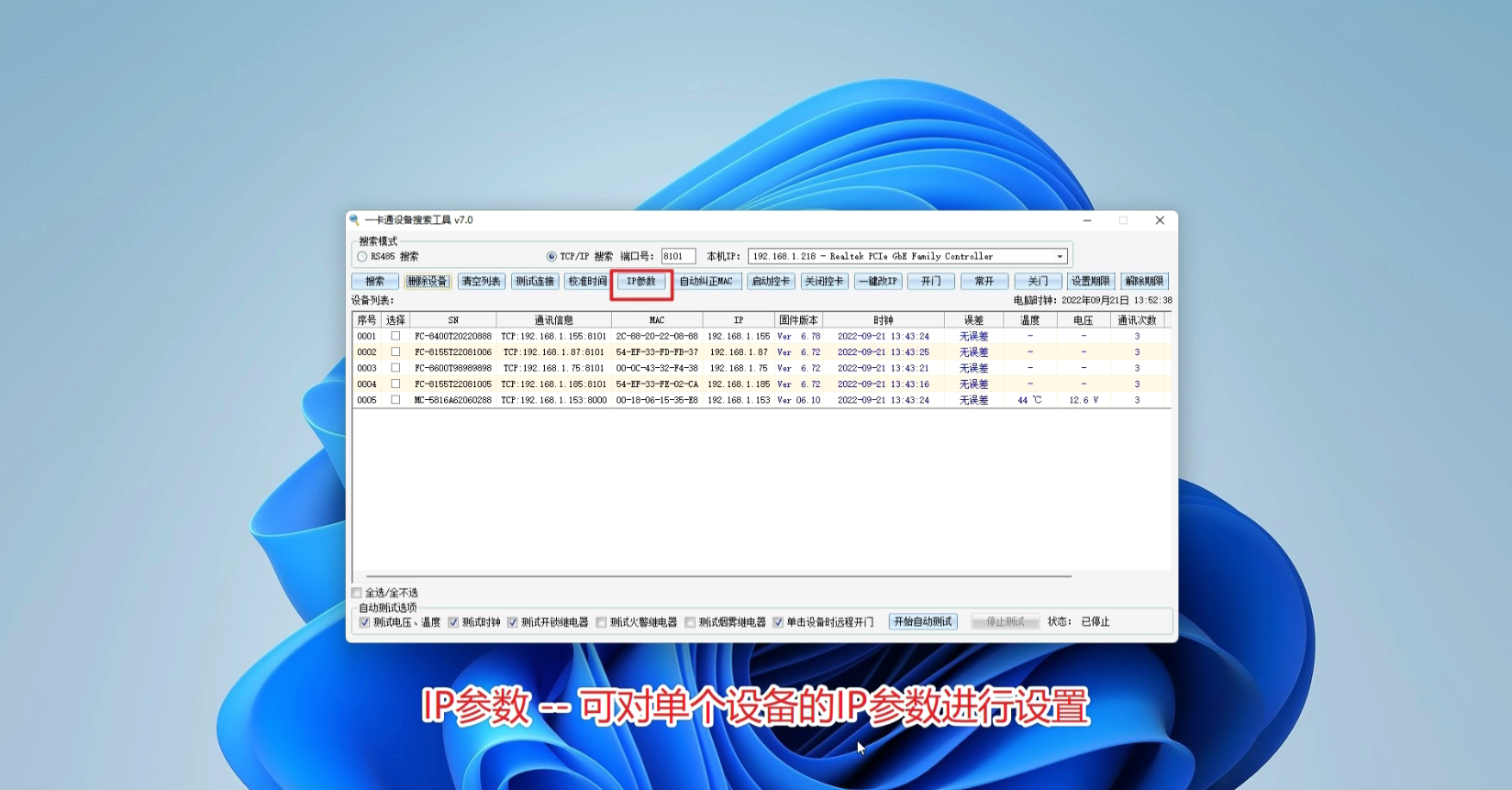Enable the 测试火警继电器 checkbox
The height and width of the screenshot is (790, 1512).
pyautogui.click(x=602, y=622)
